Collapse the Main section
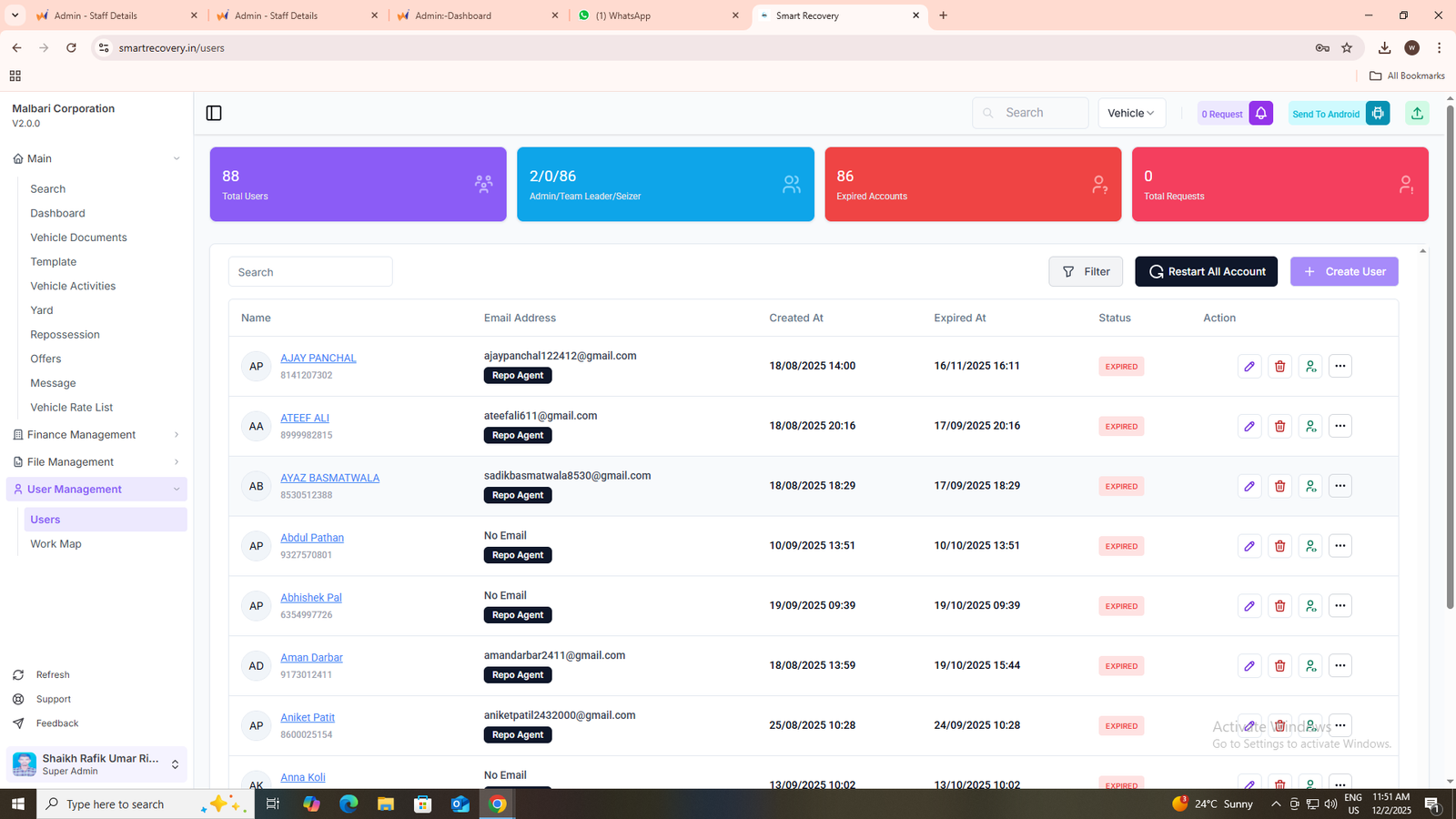 pos(96,158)
